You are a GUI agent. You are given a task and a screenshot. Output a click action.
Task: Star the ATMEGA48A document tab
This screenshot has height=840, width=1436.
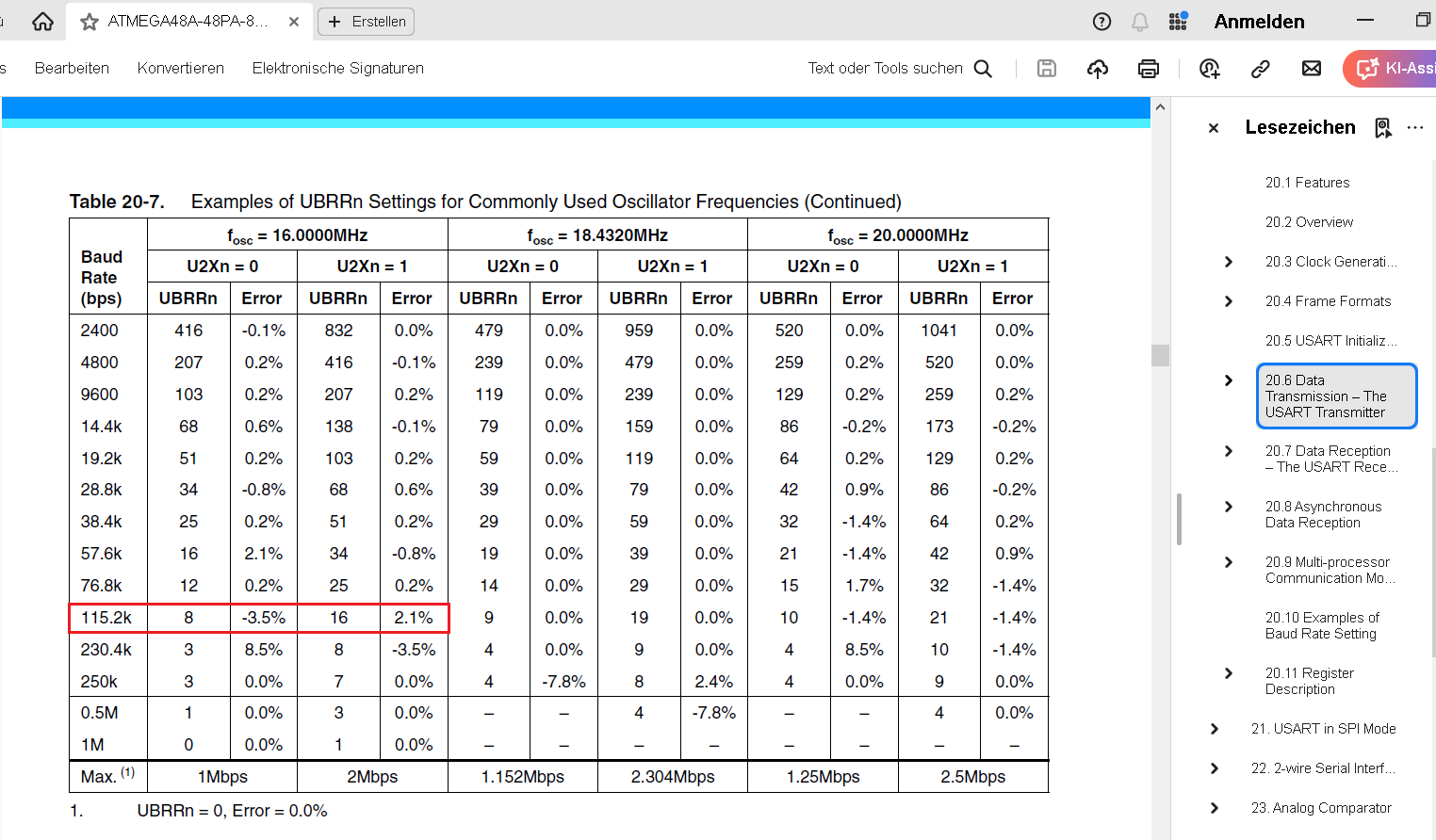(x=90, y=22)
